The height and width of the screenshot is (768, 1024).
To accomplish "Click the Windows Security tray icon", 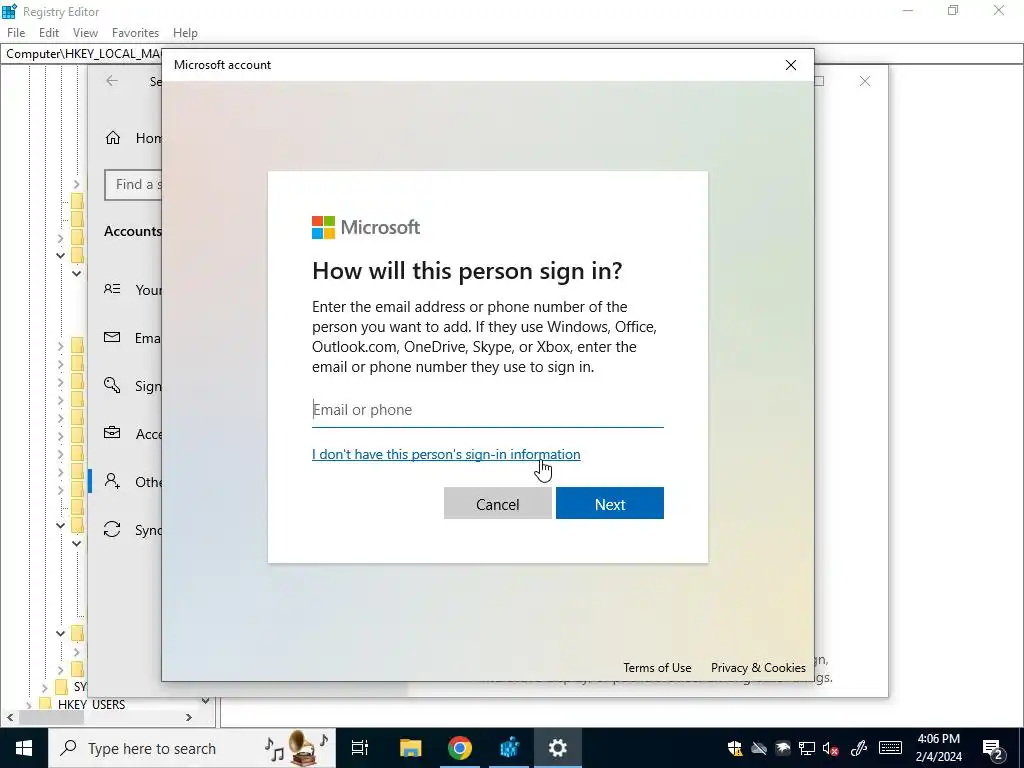I will click(x=735, y=748).
